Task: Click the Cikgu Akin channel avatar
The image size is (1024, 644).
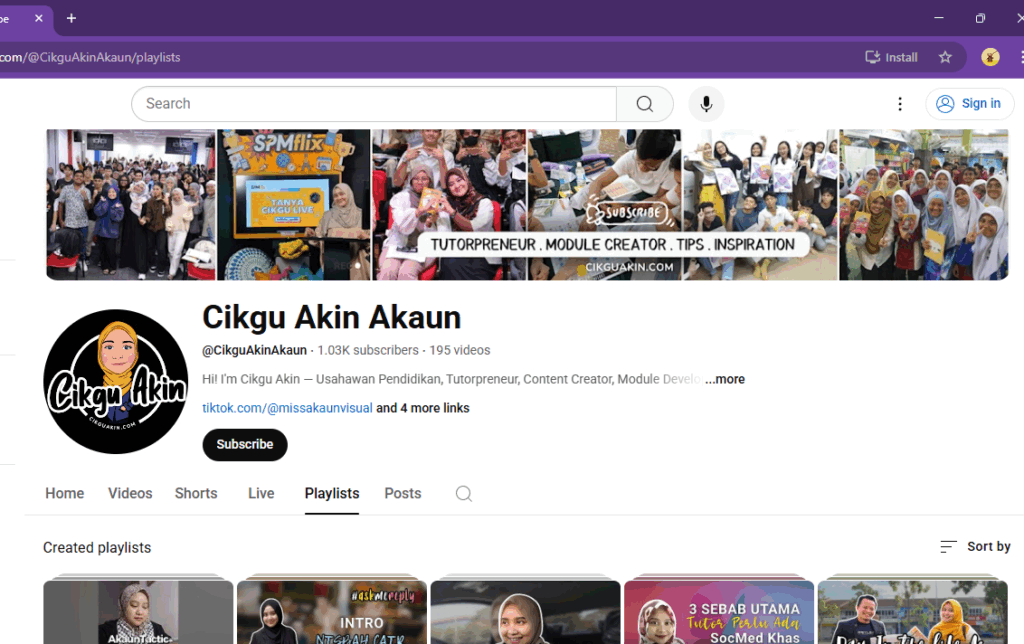Action: coord(116,382)
